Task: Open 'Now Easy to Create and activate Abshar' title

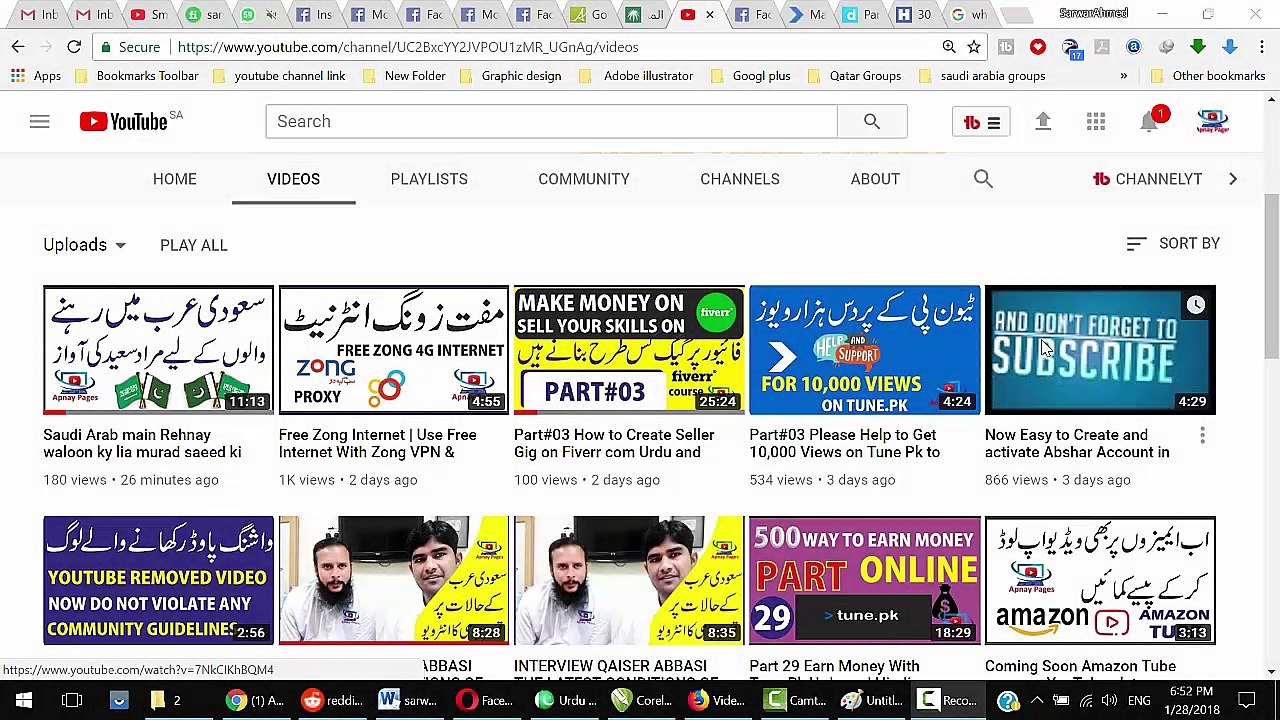Action: pos(1077,444)
